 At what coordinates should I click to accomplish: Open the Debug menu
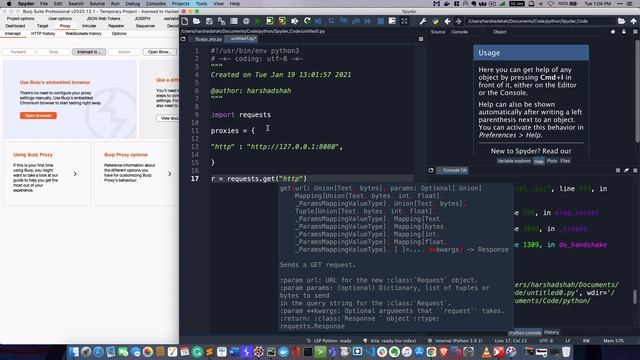[x=132, y=4]
